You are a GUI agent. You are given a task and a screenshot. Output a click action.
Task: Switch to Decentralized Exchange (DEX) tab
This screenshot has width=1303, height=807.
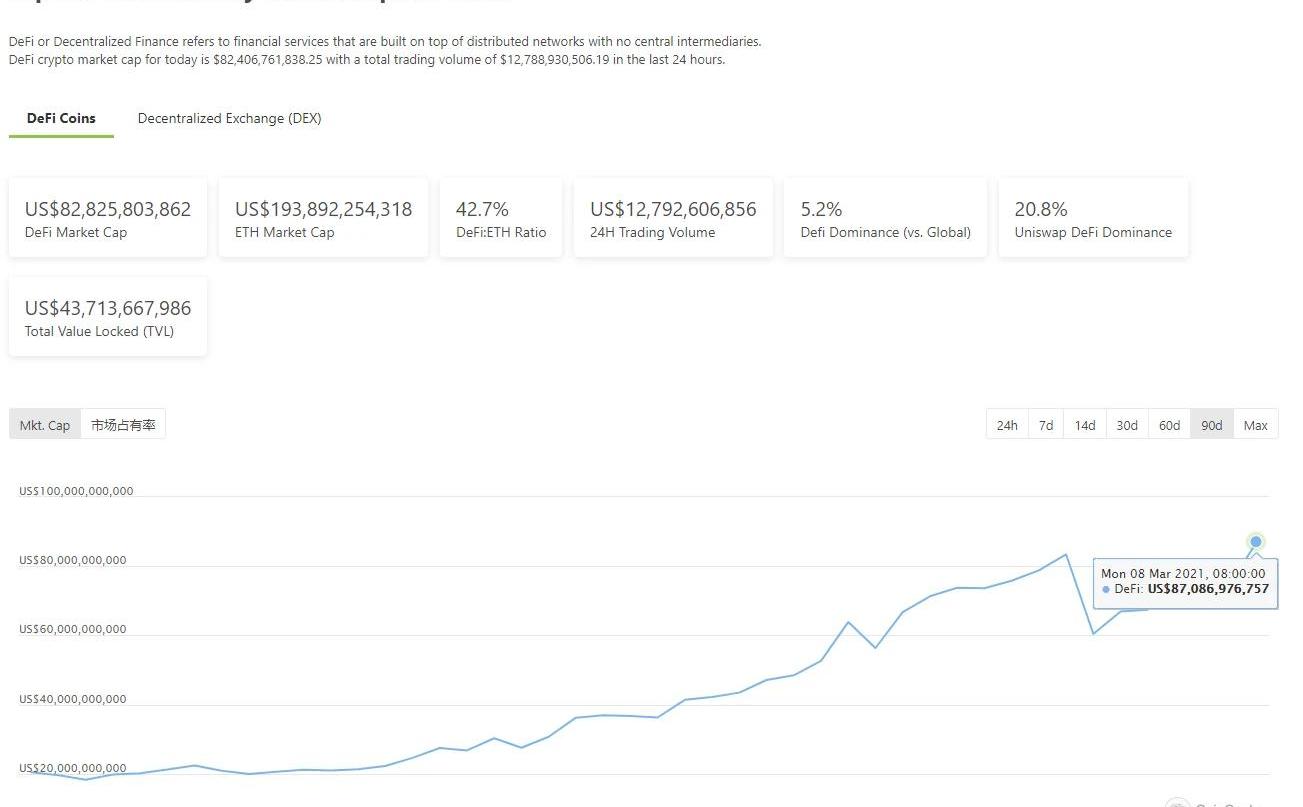tap(229, 118)
